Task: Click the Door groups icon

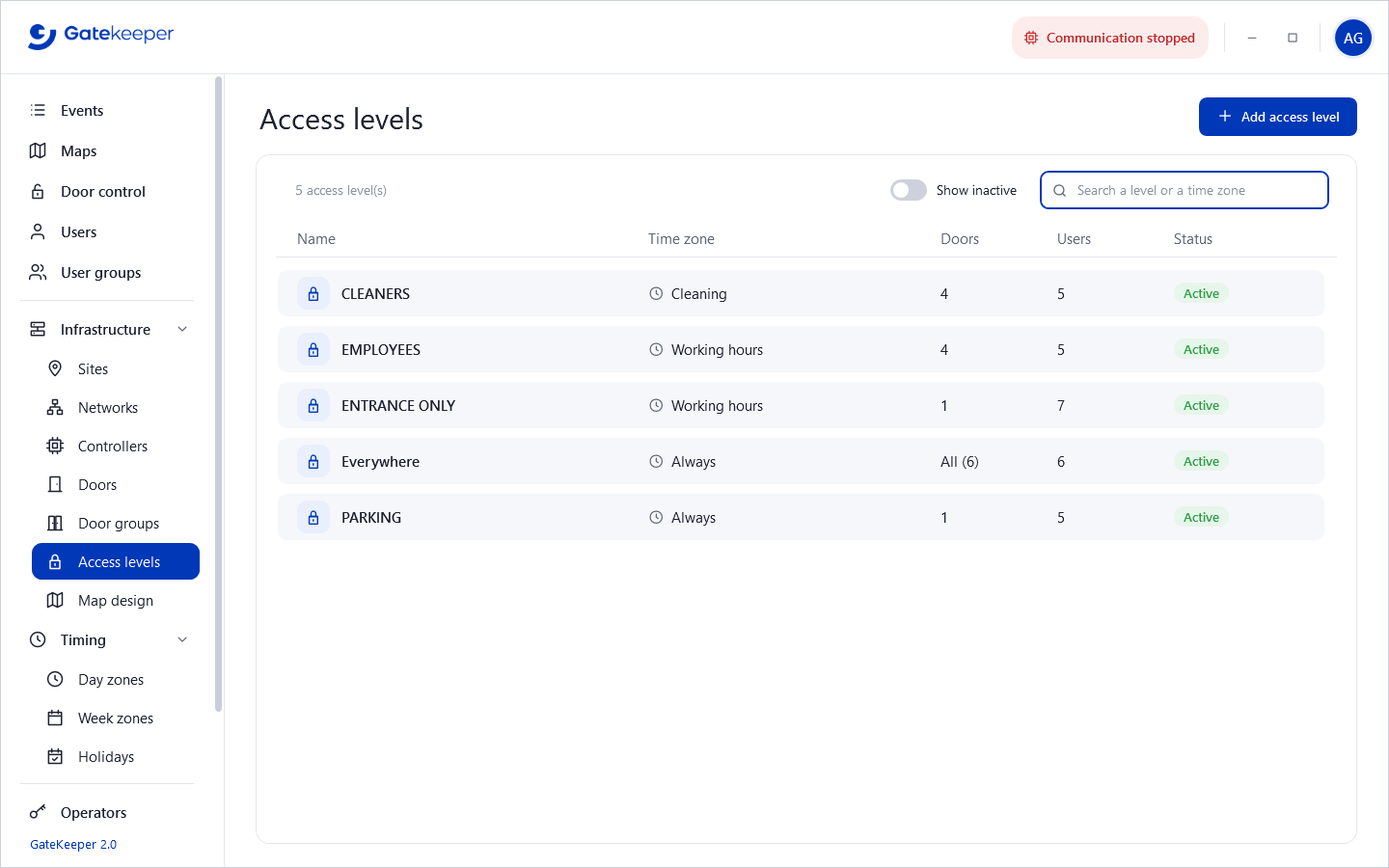Action: 55,523
